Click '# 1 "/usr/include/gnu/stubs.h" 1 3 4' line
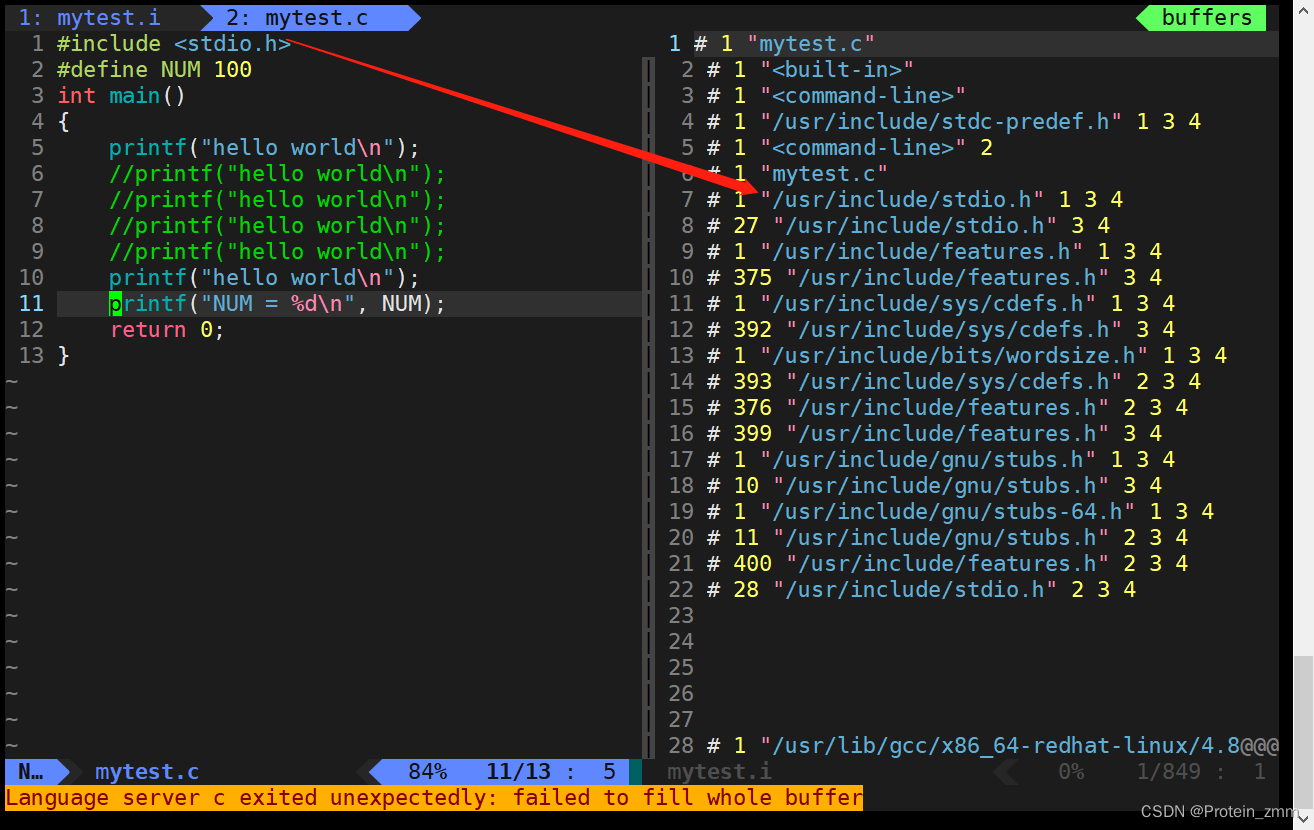 point(941,460)
